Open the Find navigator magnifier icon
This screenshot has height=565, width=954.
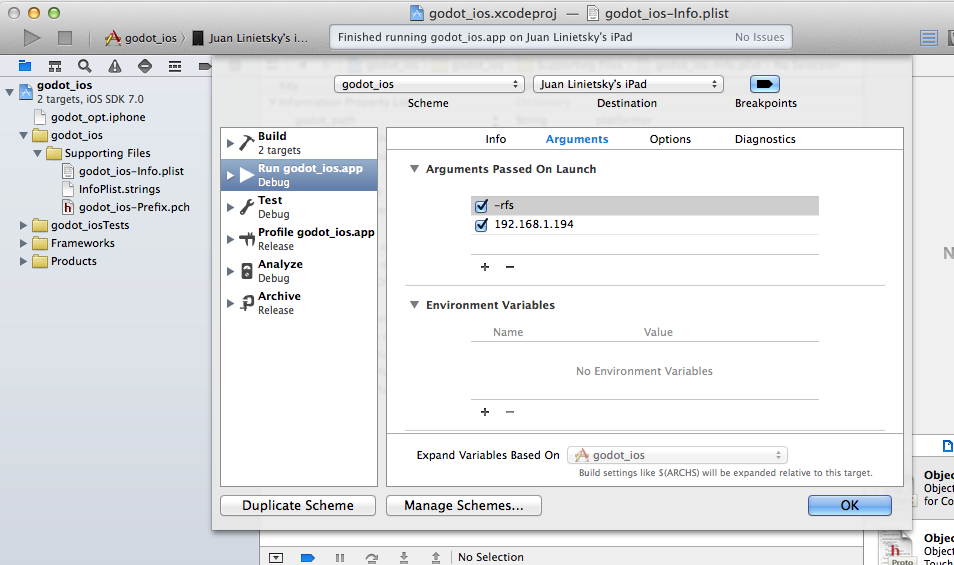pyautogui.click(x=85, y=67)
